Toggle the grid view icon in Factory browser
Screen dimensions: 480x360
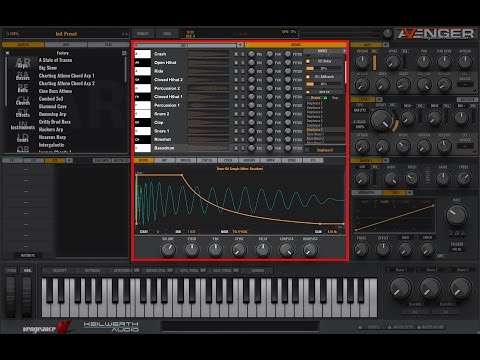tap(124, 53)
